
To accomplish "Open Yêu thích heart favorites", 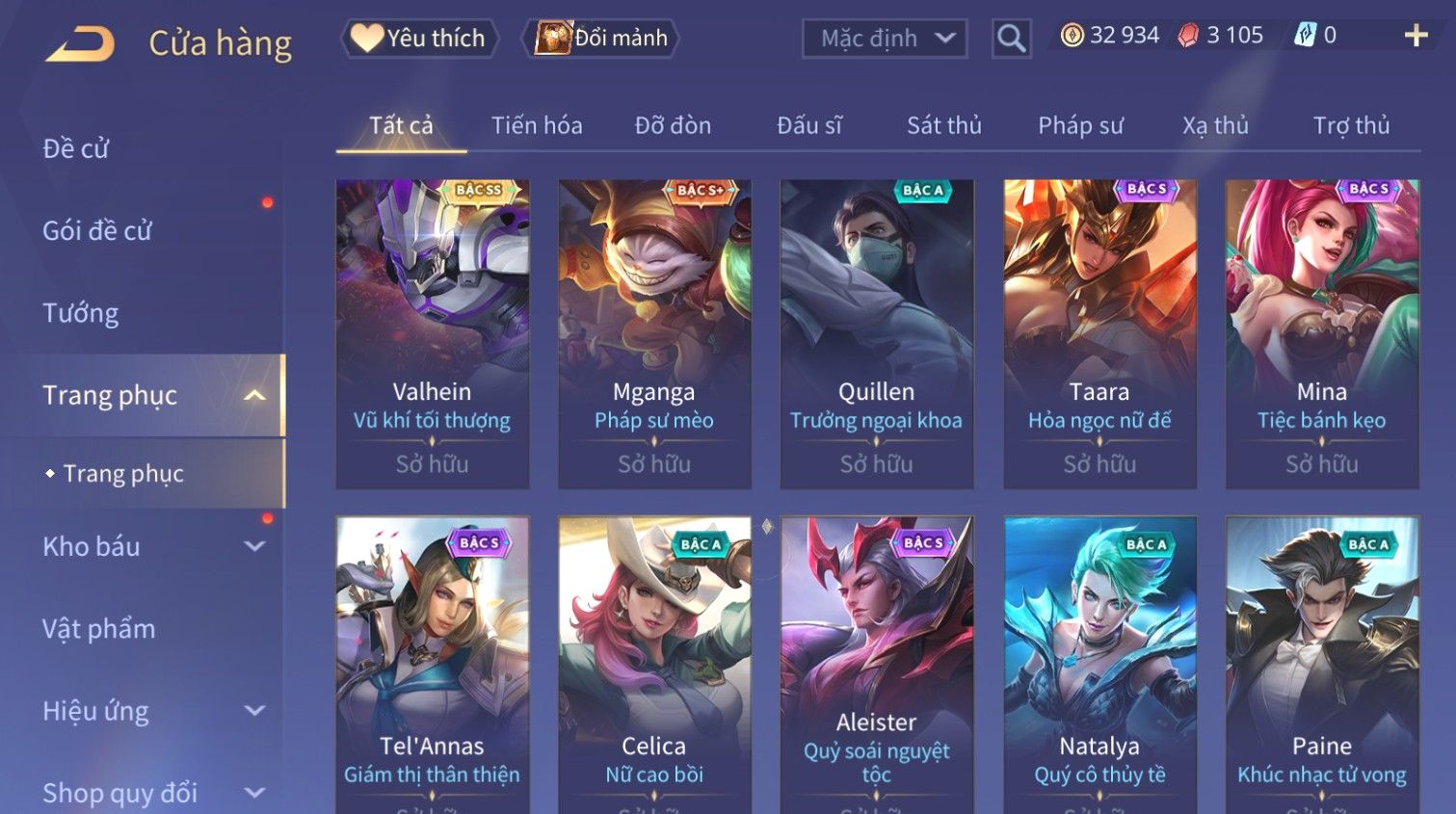I will click(418, 39).
